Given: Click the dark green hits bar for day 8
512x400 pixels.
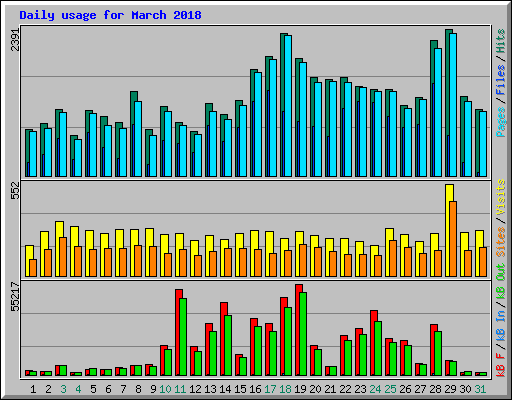Looking at the screenshot, I should tap(132, 134).
